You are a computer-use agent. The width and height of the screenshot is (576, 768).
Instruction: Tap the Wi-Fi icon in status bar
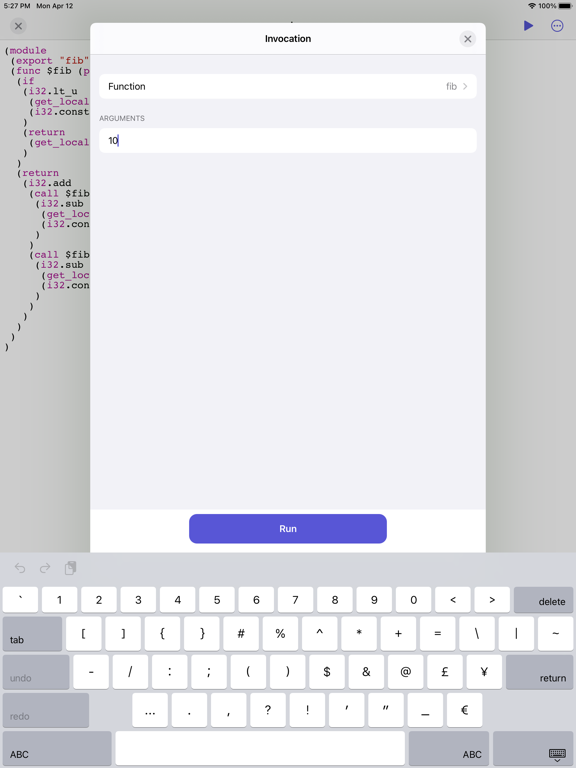click(x=532, y=6)
